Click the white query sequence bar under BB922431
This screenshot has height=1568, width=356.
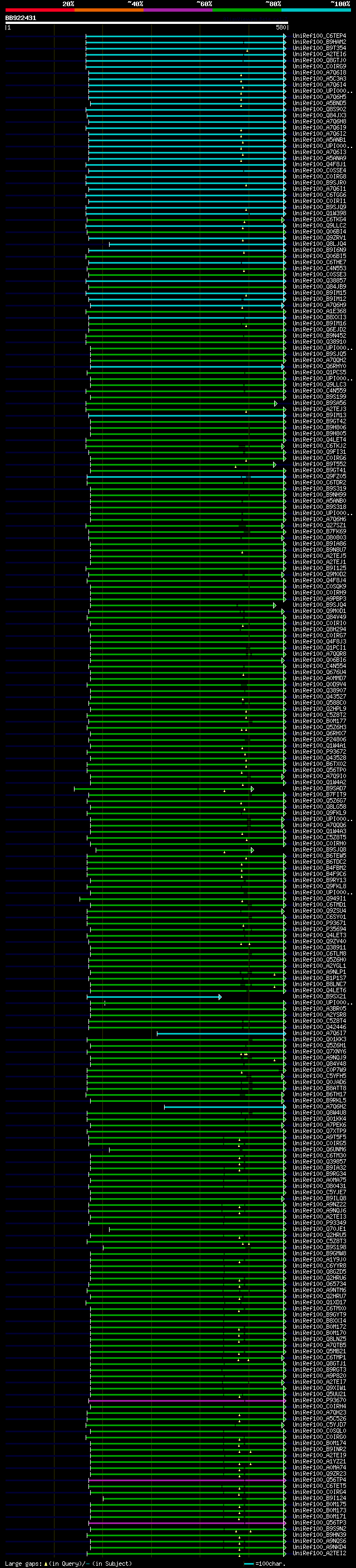click(x=147, y=23)
